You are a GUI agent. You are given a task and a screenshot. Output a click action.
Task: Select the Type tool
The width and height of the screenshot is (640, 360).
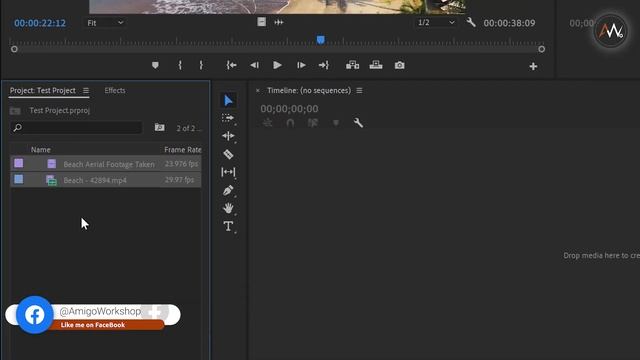point(228,226)
